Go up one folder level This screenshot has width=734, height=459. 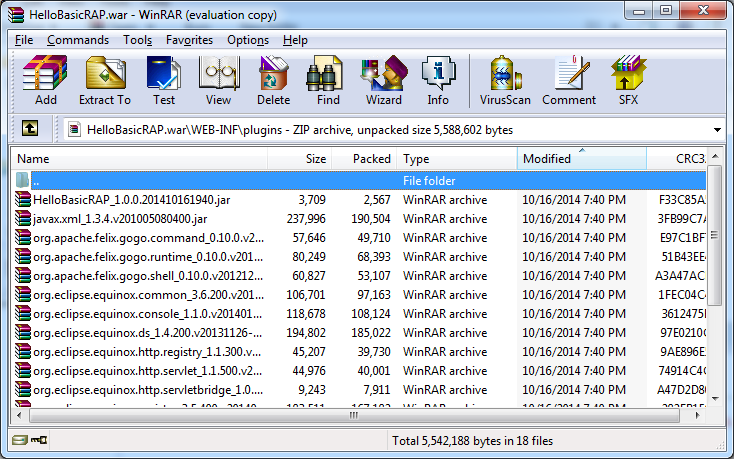point(29,128)
